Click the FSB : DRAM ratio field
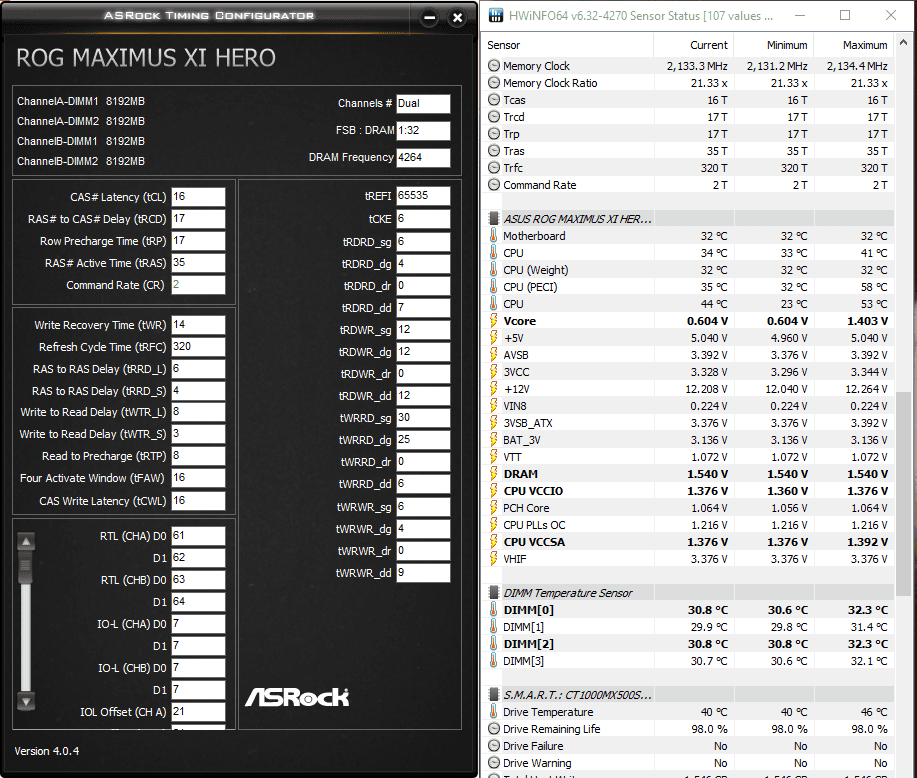Image resolution: width=917 pixels, height=778 pixels. click(423, 130)
